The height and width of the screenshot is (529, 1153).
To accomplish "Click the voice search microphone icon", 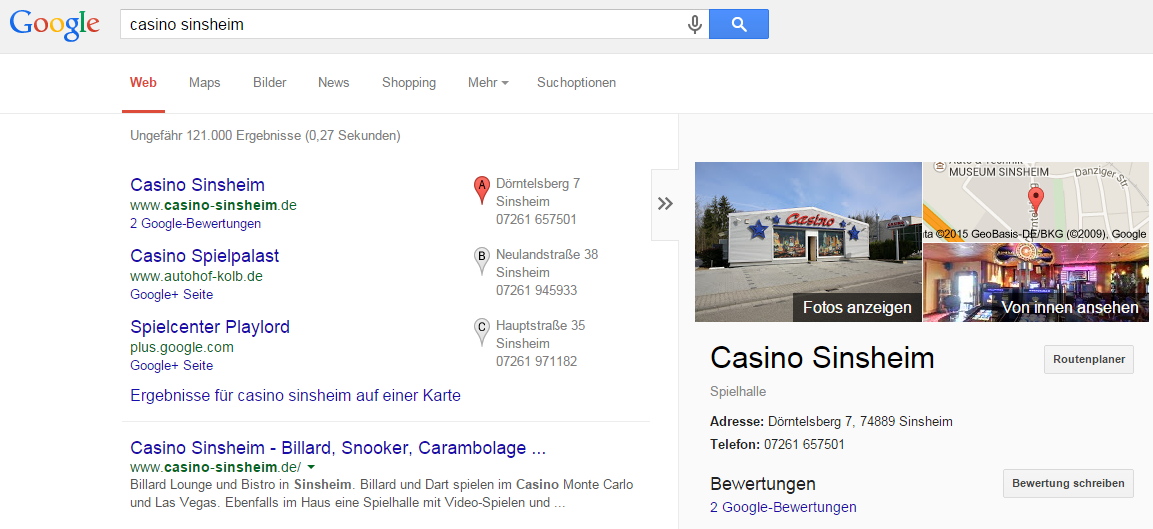I will (694, 24).
